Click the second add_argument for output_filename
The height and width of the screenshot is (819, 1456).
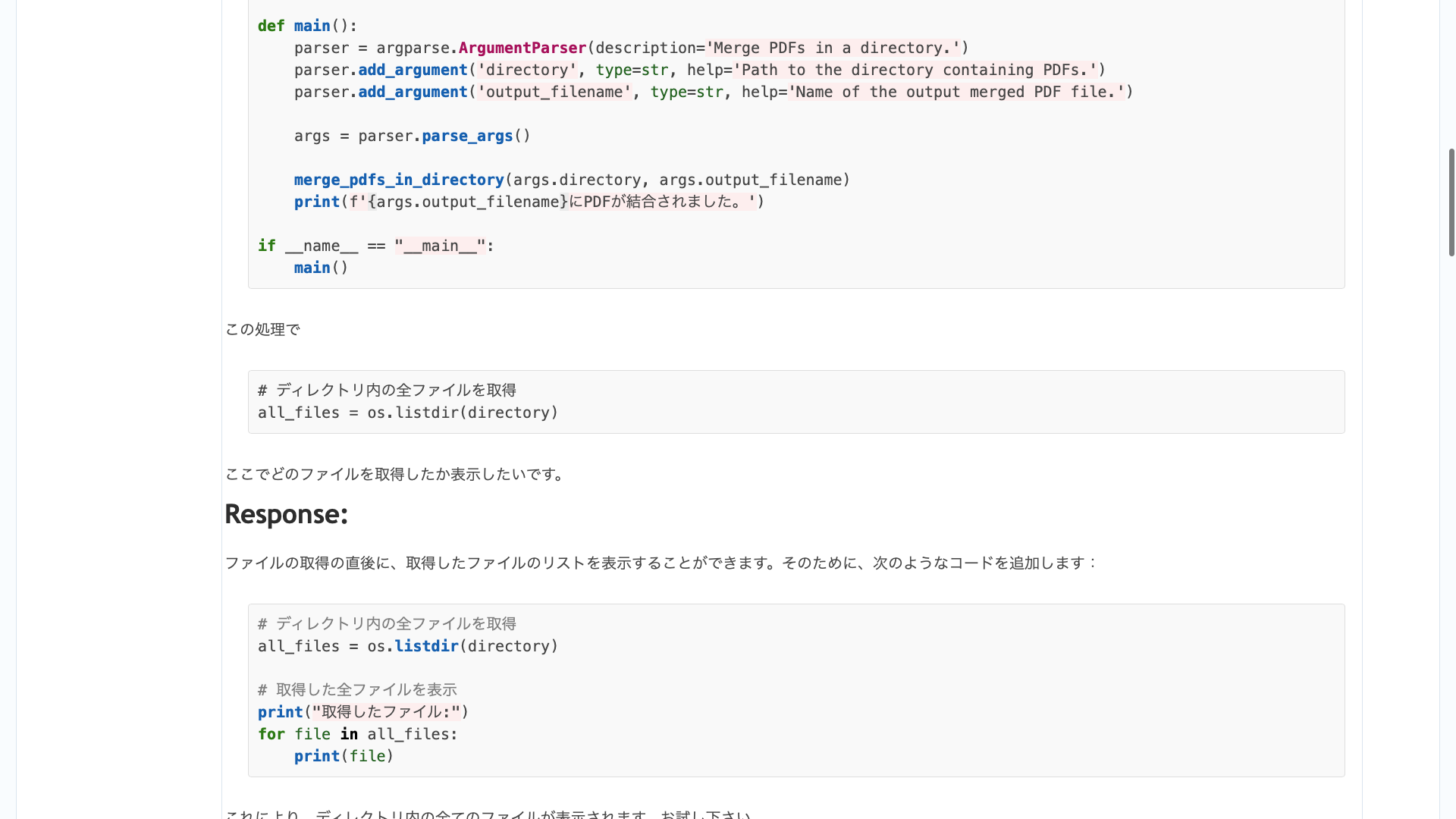click(x=412, y=92)
